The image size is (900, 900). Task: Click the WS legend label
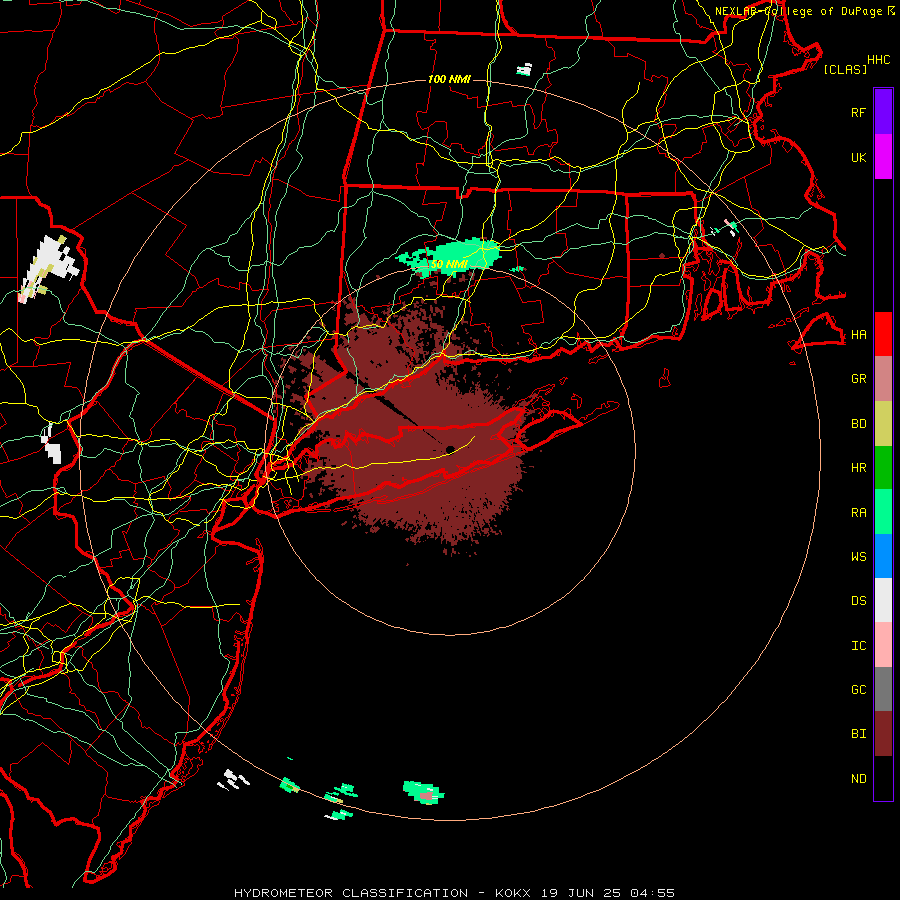(x=858, y=556)
